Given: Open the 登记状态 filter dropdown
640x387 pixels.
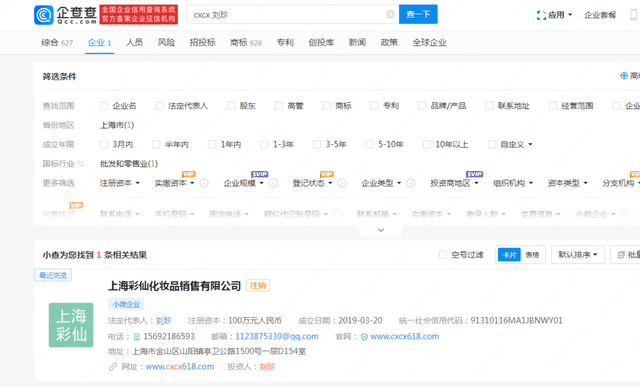Looking at the screenshot, I should (x=312, y=183).
